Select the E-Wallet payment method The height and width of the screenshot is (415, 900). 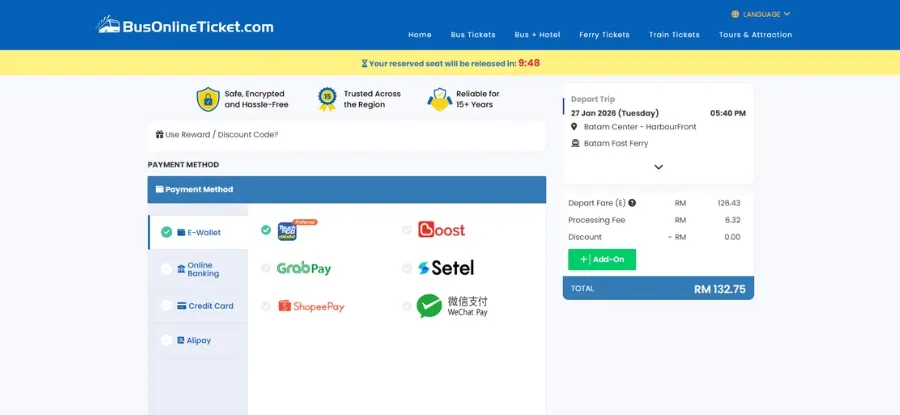click(197, 232)
